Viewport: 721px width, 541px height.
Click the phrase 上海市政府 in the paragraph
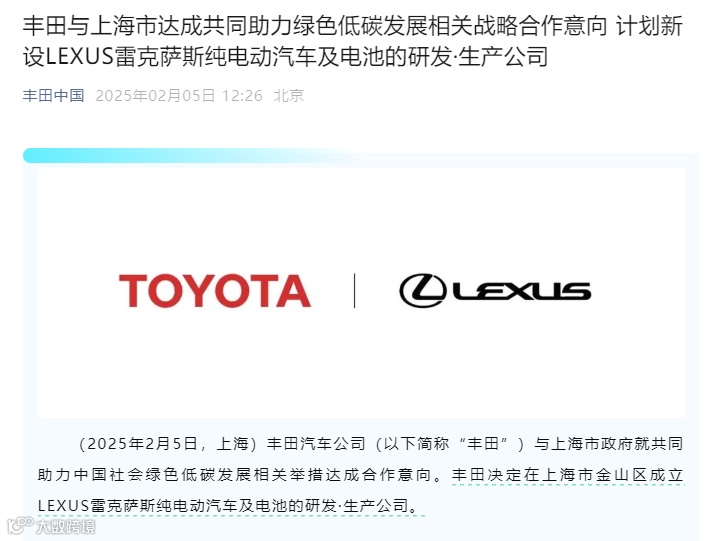tap(591, 444)
